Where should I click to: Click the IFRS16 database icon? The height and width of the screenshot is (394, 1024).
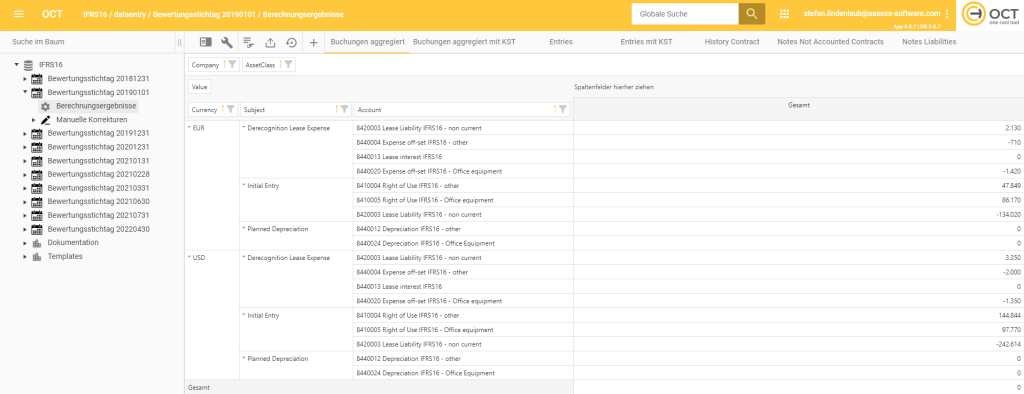coord(28,65)
